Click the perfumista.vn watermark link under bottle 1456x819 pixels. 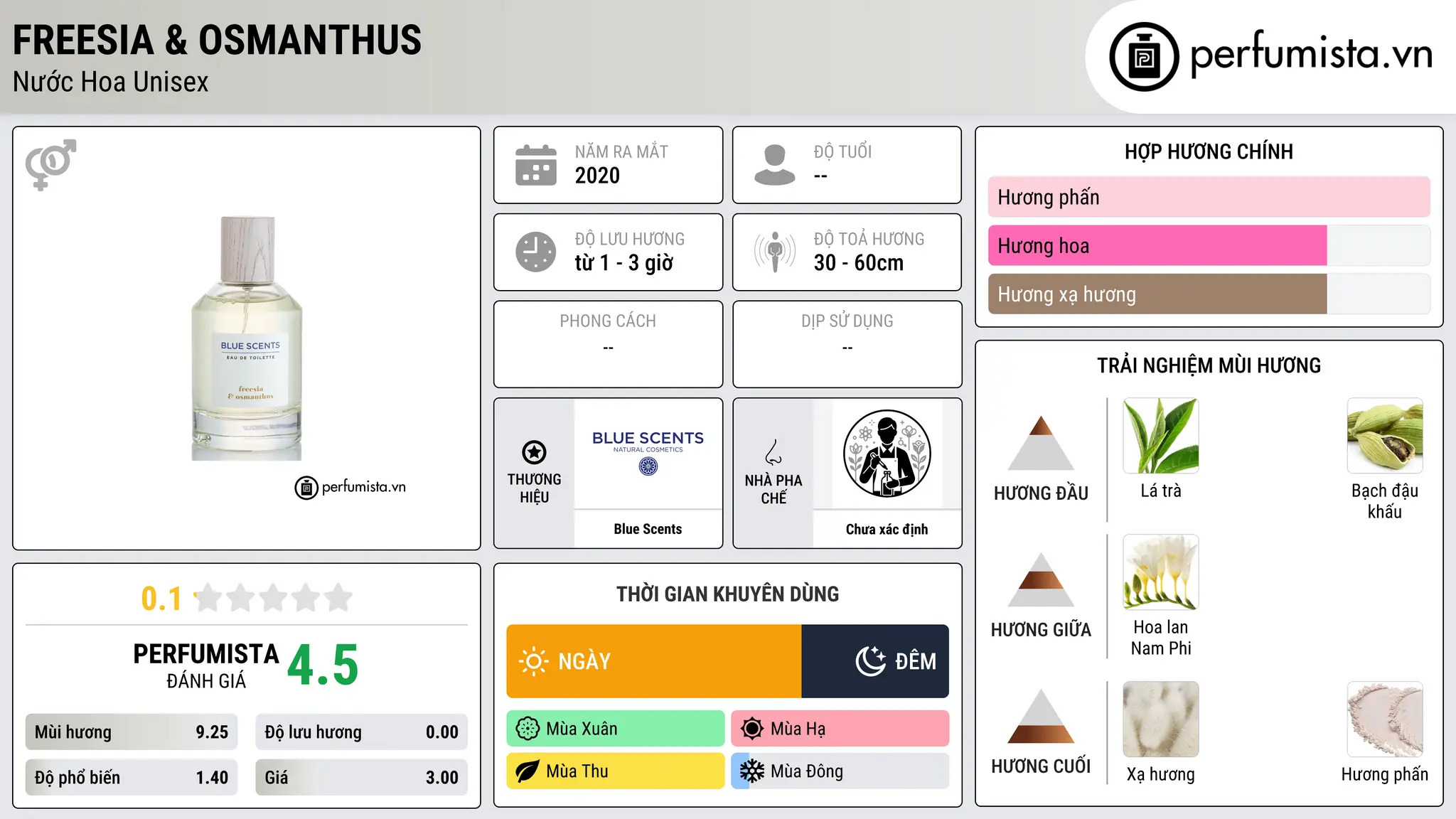[x=350, y=488]
